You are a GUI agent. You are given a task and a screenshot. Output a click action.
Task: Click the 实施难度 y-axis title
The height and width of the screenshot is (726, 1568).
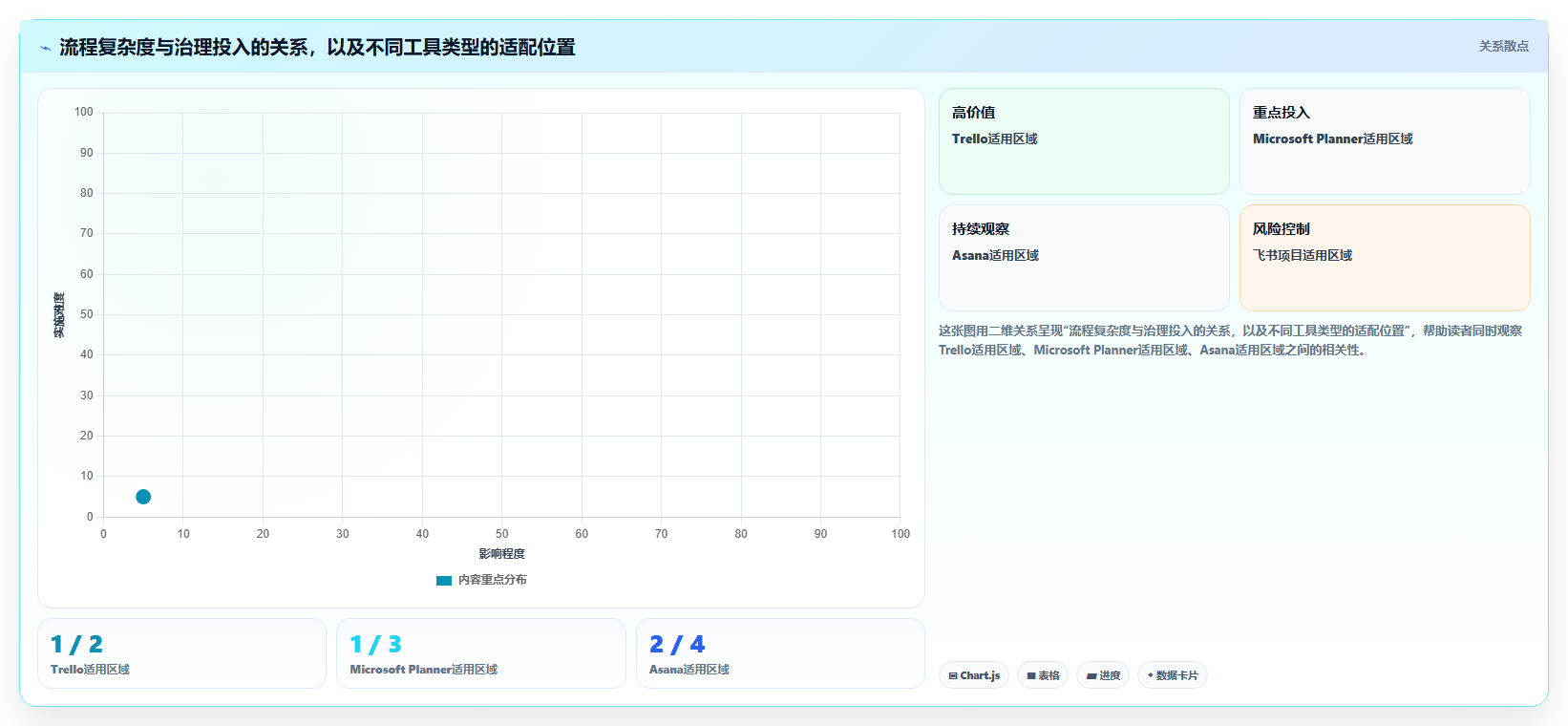click(x=59, y=315)
